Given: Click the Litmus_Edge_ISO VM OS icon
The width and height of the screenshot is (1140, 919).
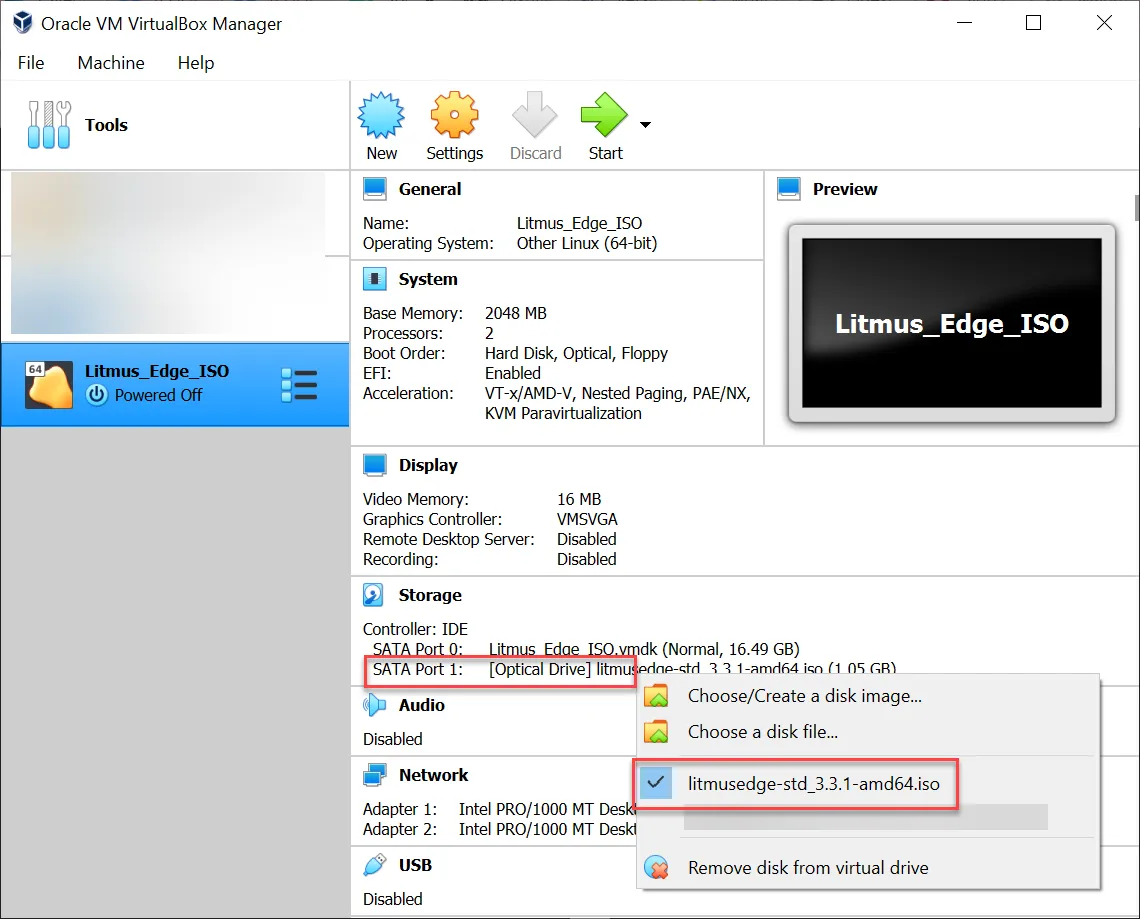Looking at the screenshot, I should (x=49, y=385).
